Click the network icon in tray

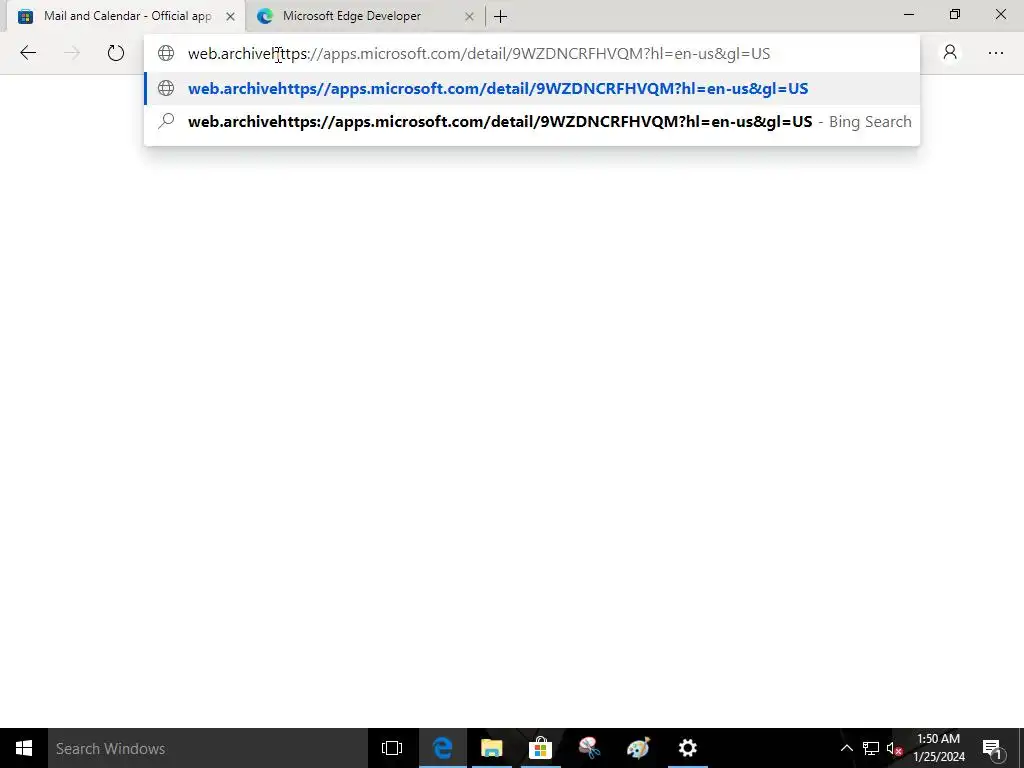point(871,748)
